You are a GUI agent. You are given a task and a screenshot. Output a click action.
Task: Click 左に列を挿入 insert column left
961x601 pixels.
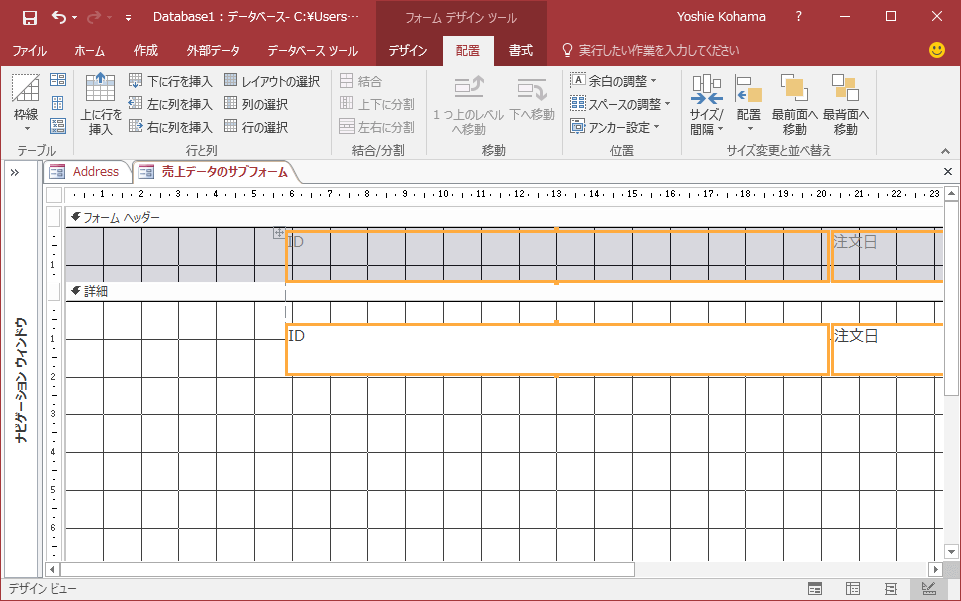tap(171, 104)
